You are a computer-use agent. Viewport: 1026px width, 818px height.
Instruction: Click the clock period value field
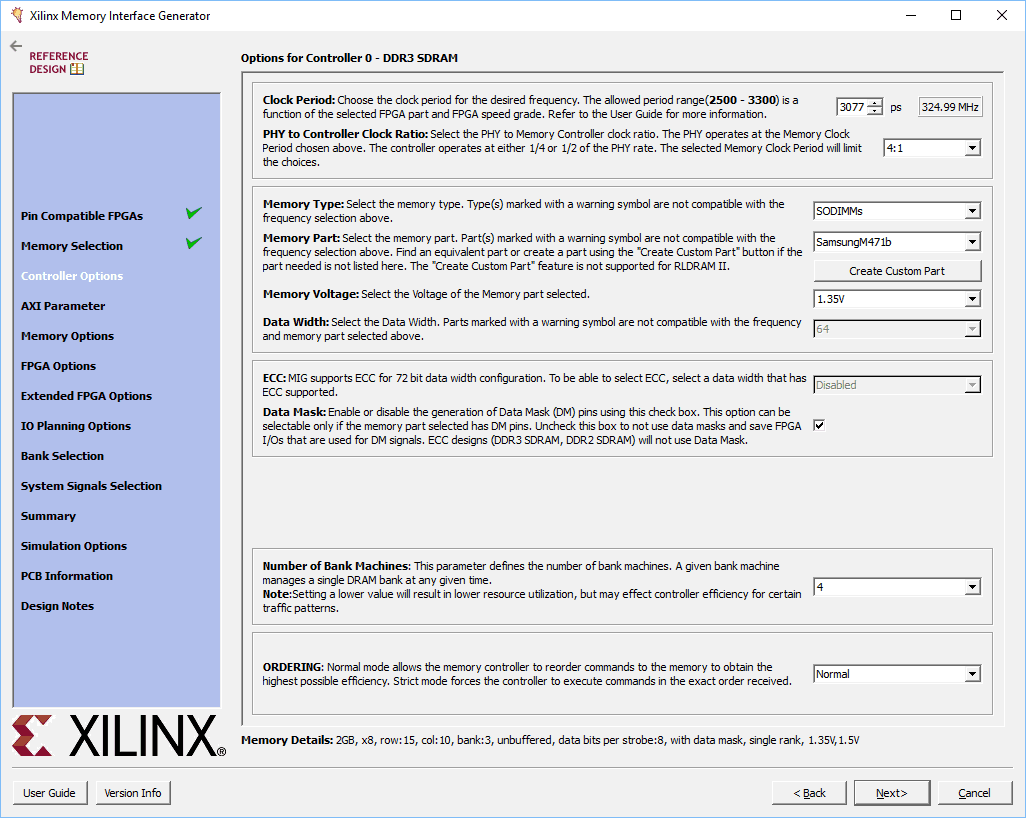[852, 107]
